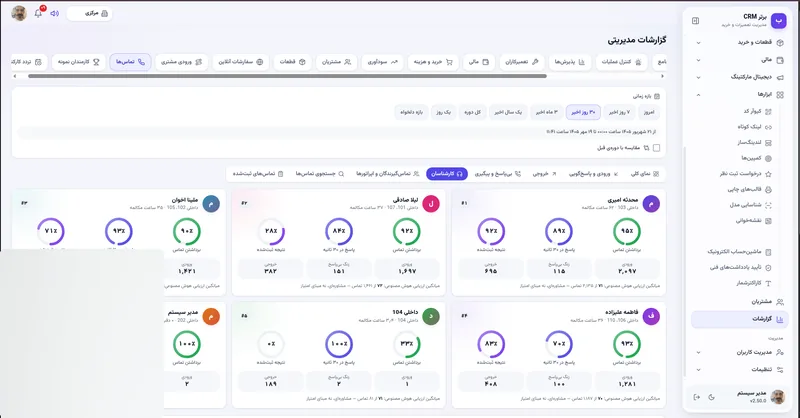Image resolution: width=800 pixels, height=418 pixels.
Task: Switch to ورودی و پاسخگویی sub-tab
Action: 593,174
